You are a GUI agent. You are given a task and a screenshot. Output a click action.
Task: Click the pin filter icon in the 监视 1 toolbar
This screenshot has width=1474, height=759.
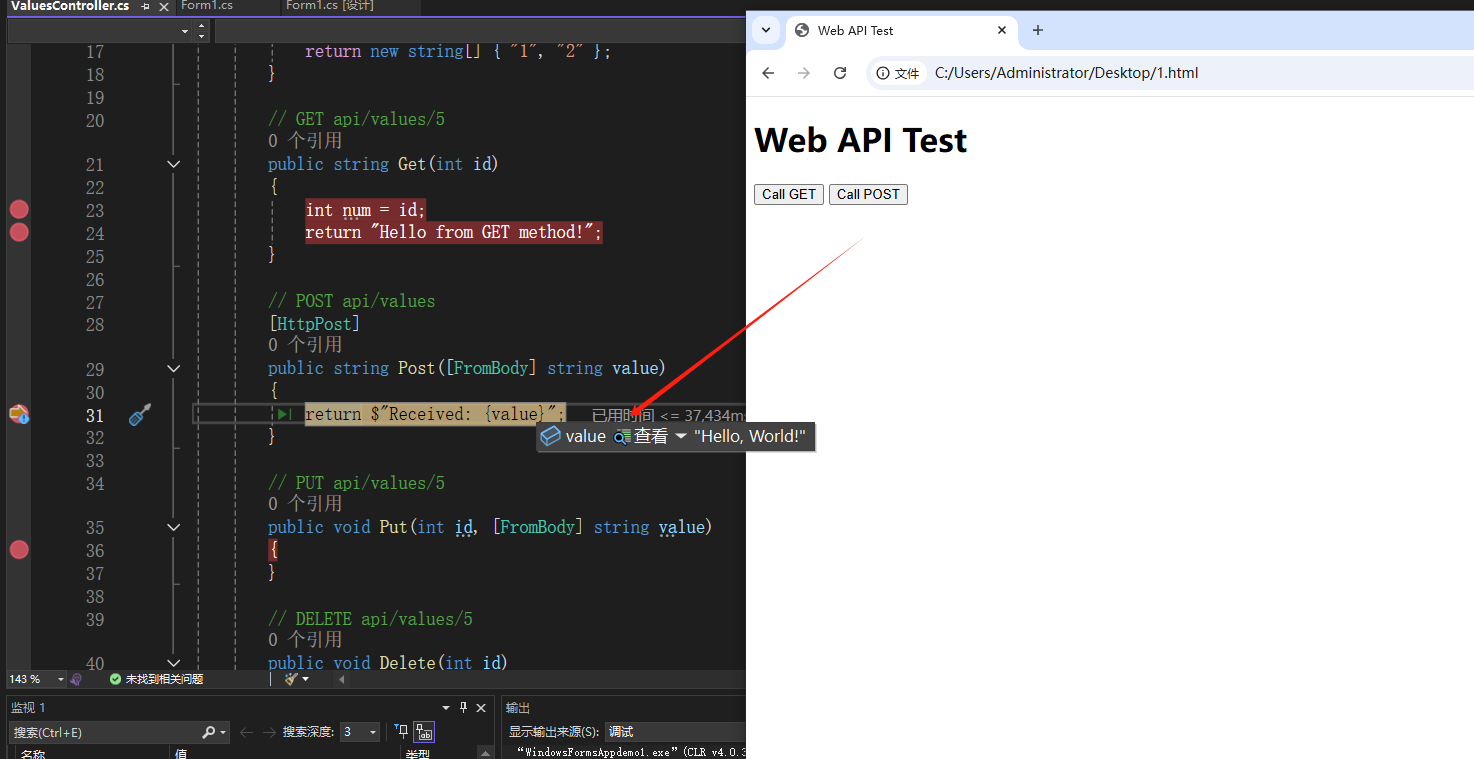[401, 732]
